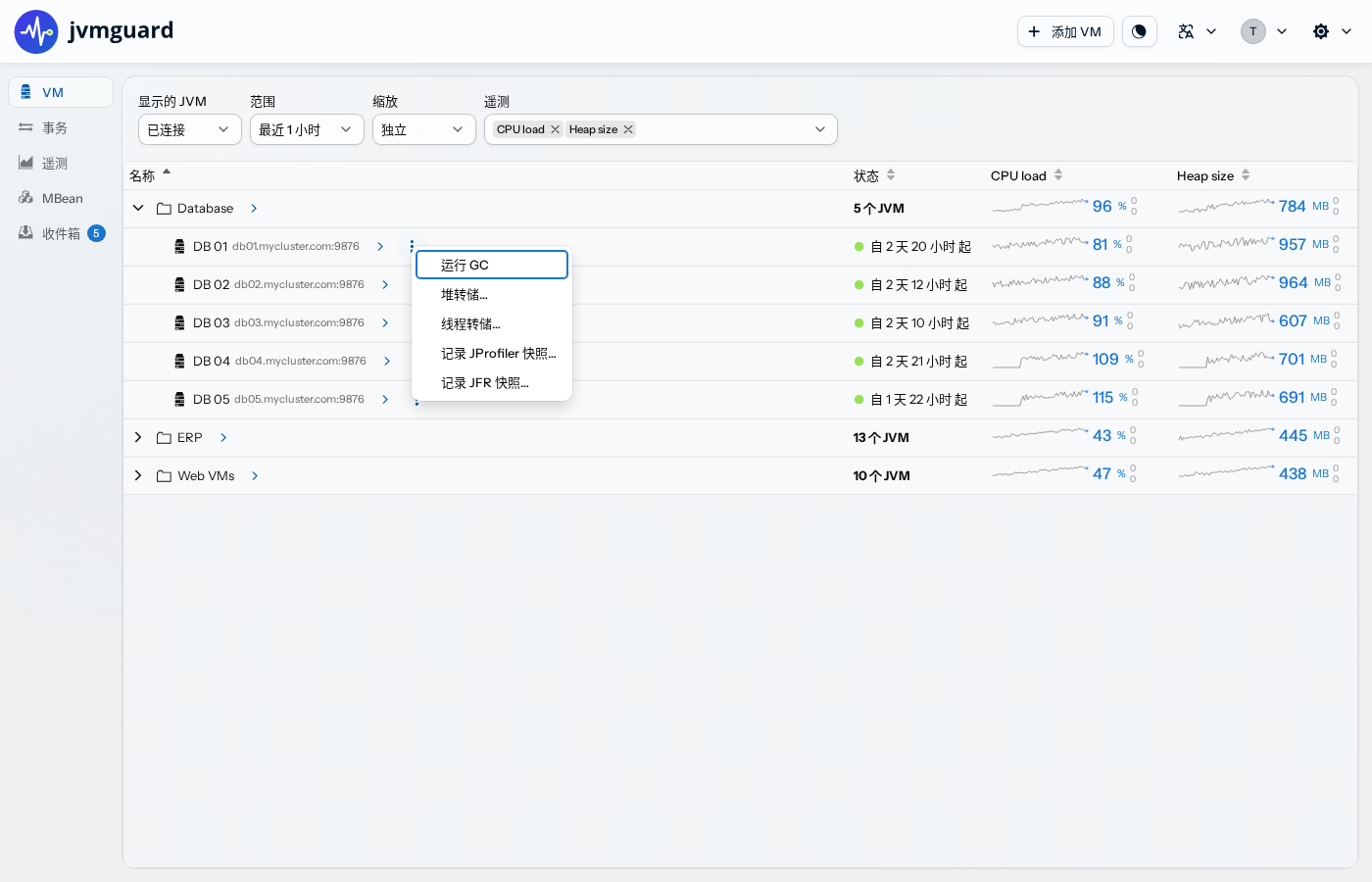The width and height of the screenshot is (1372, 882).
Task: Click the DB 05 server icon
Action: (179, 399)
